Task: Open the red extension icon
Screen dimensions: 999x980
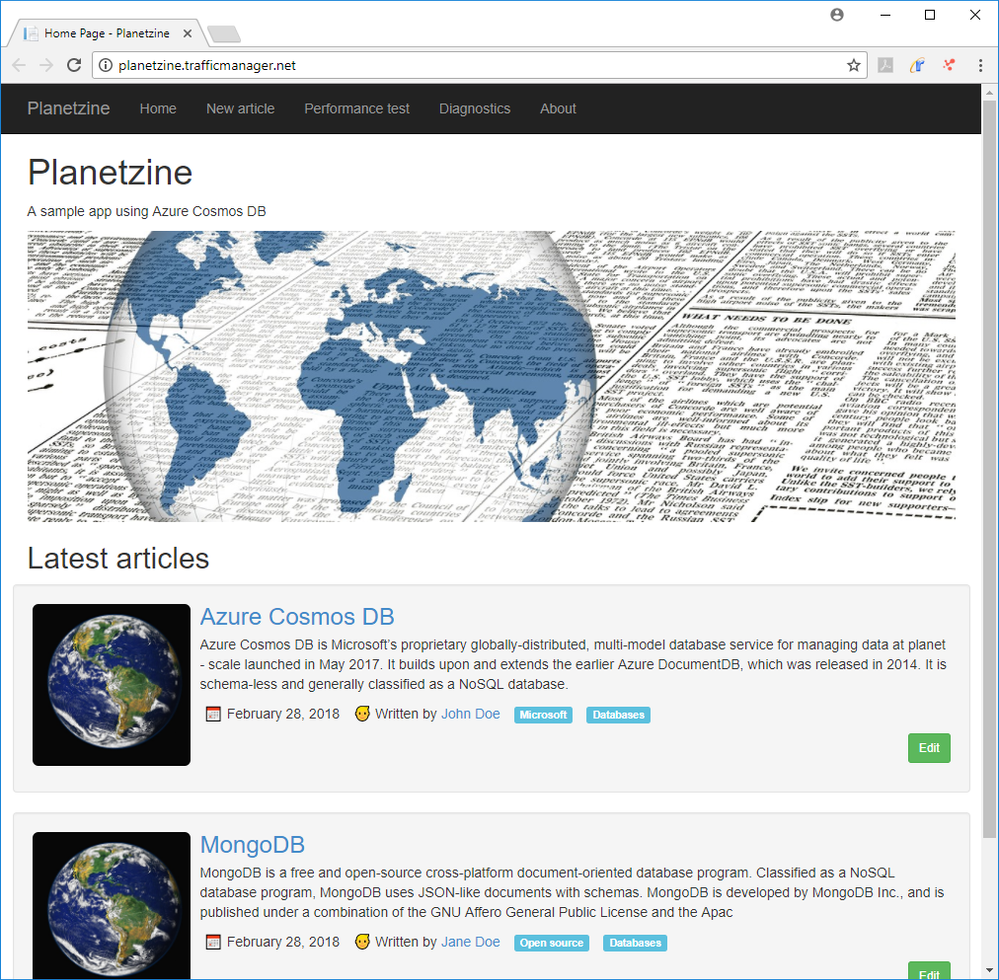Action: pos(949,65)
